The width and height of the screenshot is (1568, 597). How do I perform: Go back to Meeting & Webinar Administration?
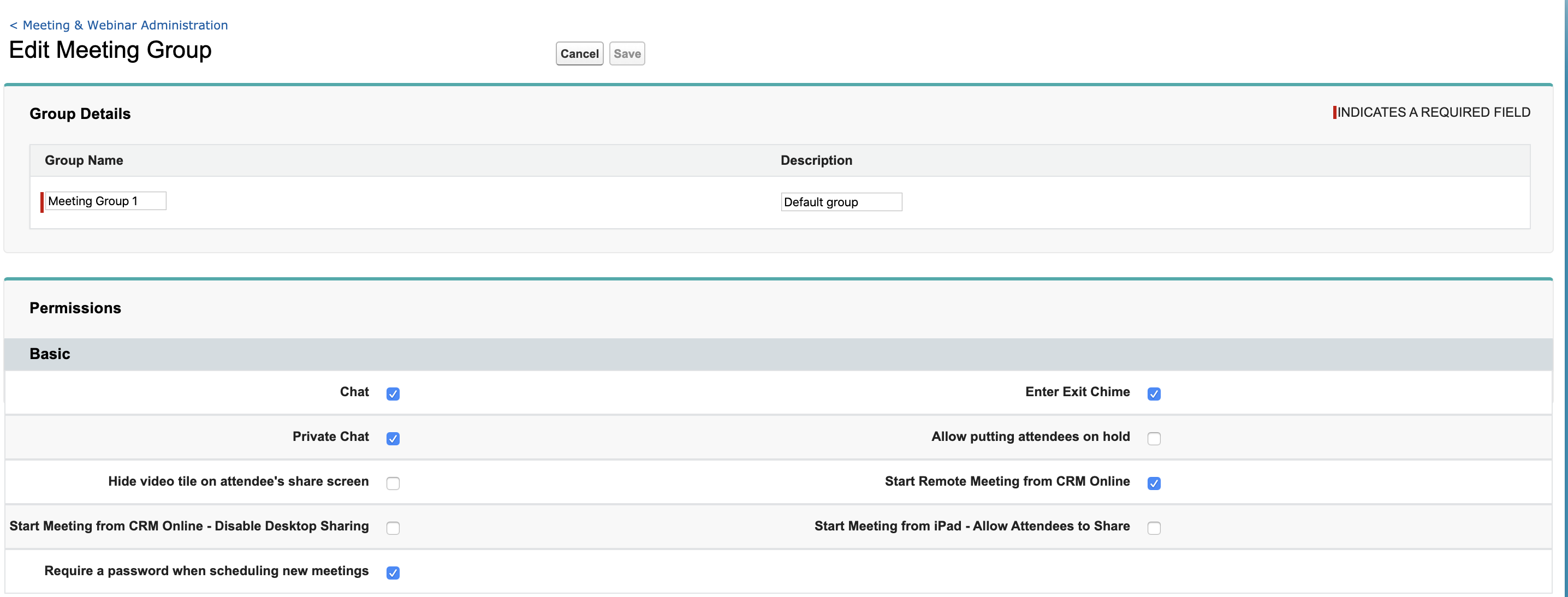(x=118, y=25)
